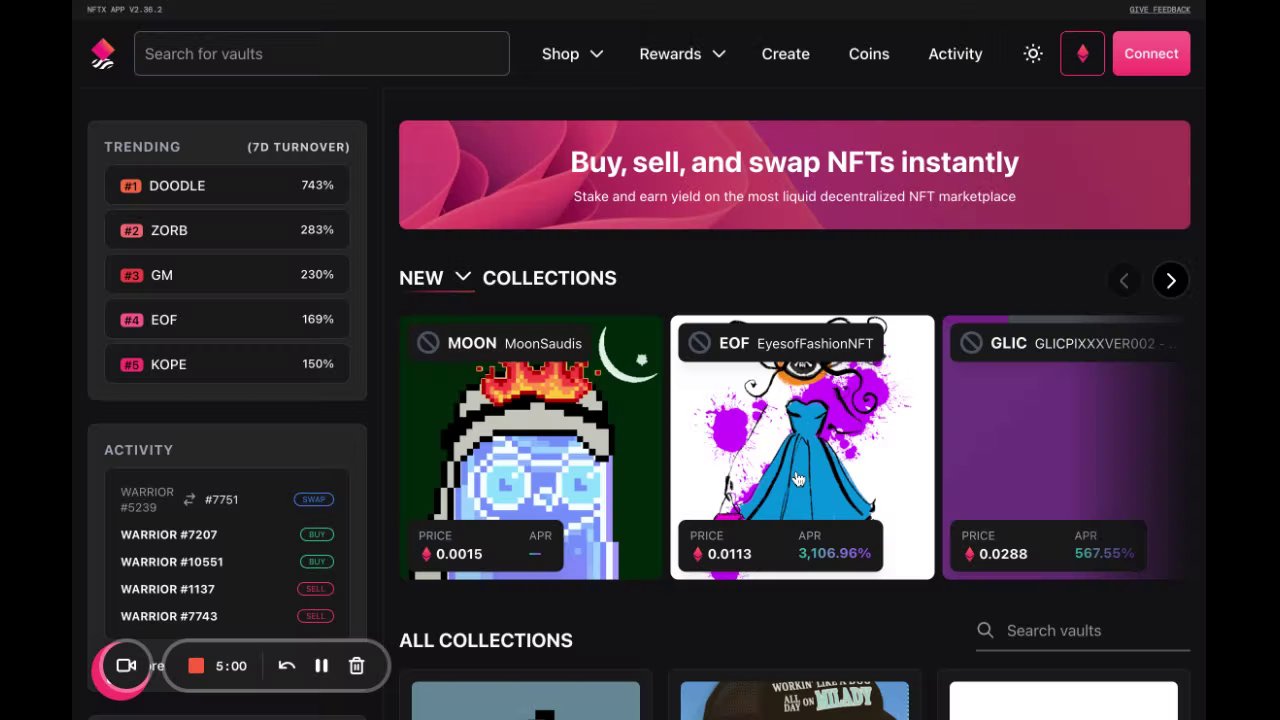Screen dimensions: 1280x720
Task: Click the EOF price 0.0113 value
Action: point(729,554)
